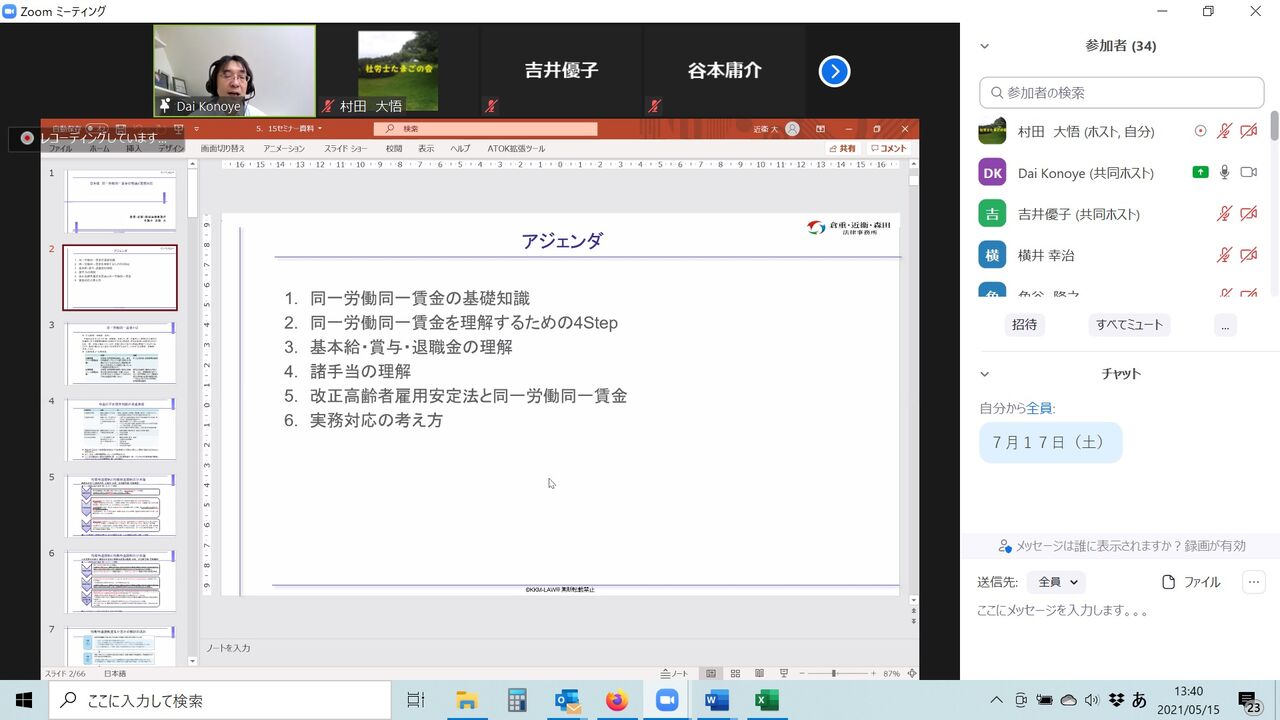Click the 7月17日（土） chat message bubble

(x=1050, y=442)
